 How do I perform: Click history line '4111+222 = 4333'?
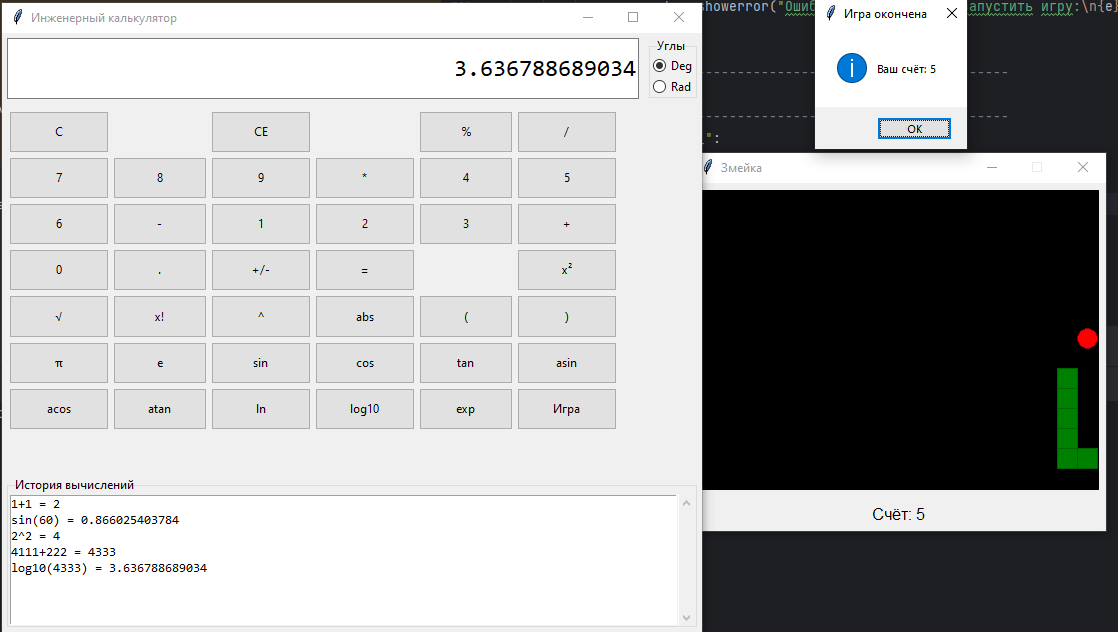[x=63, y=552]
